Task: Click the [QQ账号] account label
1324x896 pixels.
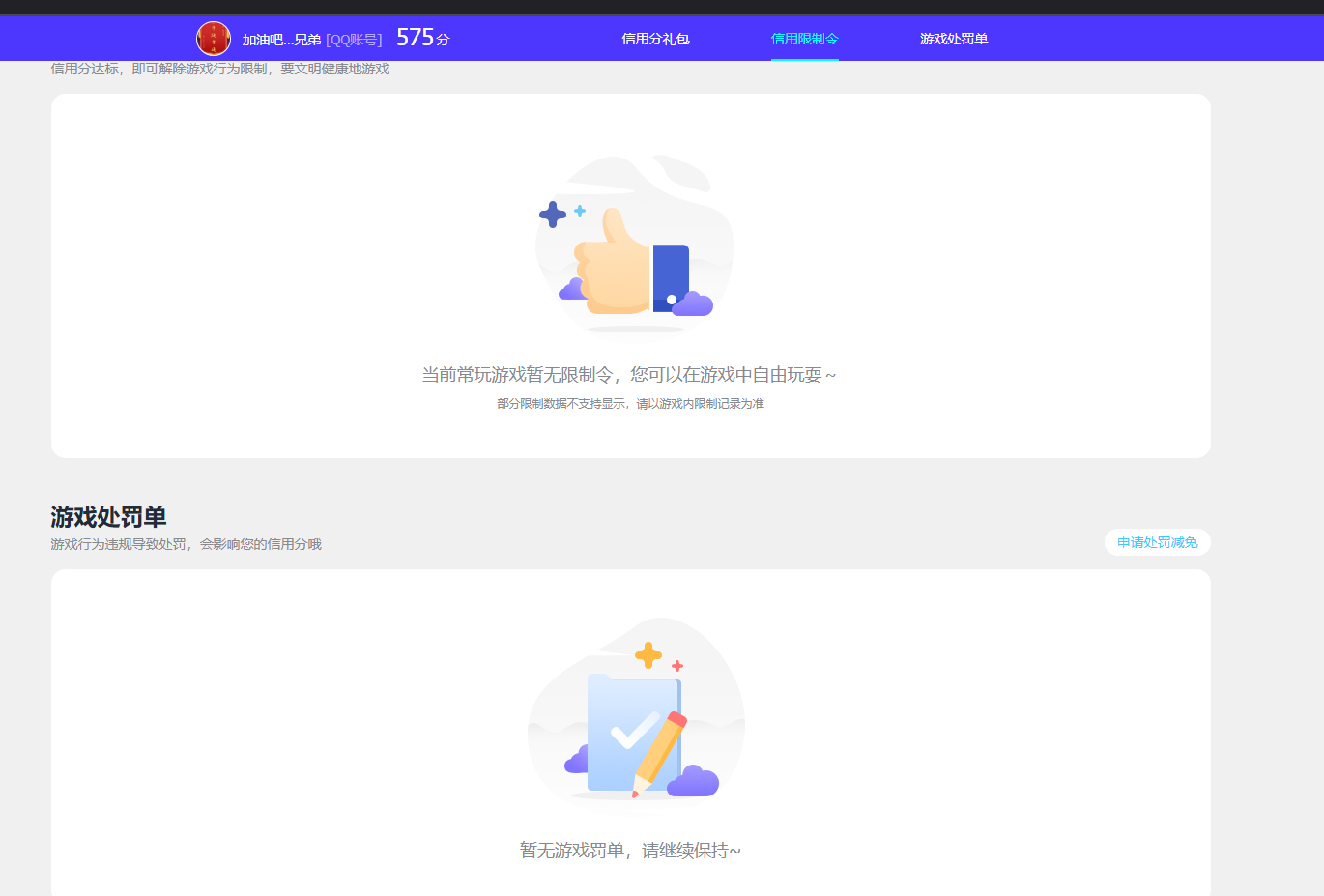Action: 354,40
